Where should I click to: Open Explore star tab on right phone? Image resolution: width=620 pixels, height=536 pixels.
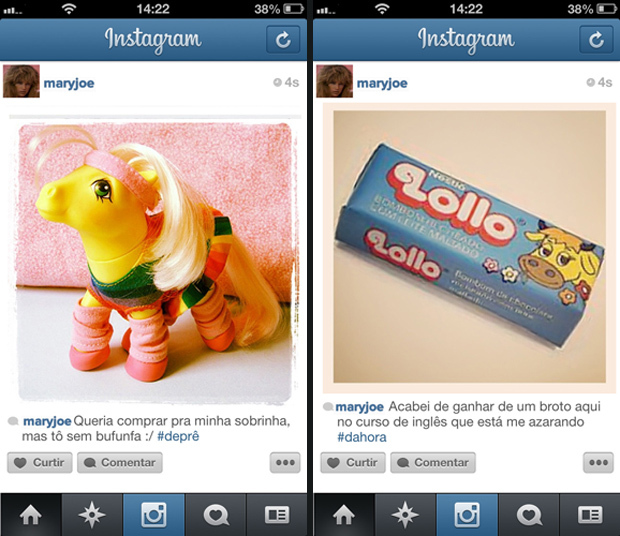tap(405, 515)
